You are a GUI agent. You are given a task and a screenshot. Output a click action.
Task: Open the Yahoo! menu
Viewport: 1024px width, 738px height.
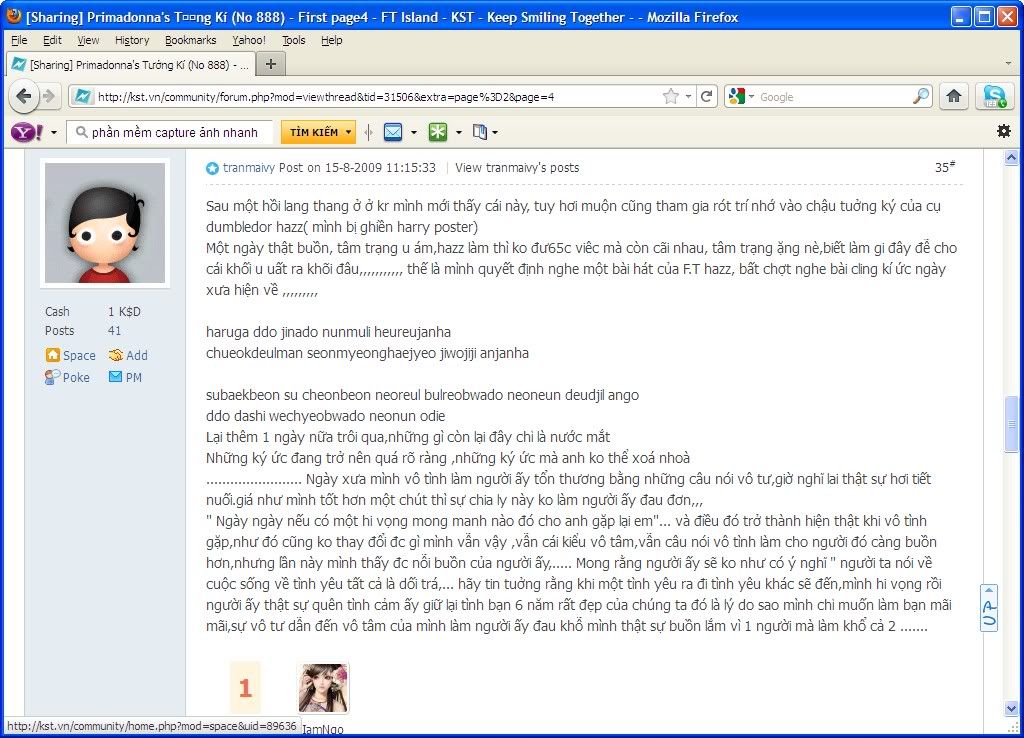(249, 40)
